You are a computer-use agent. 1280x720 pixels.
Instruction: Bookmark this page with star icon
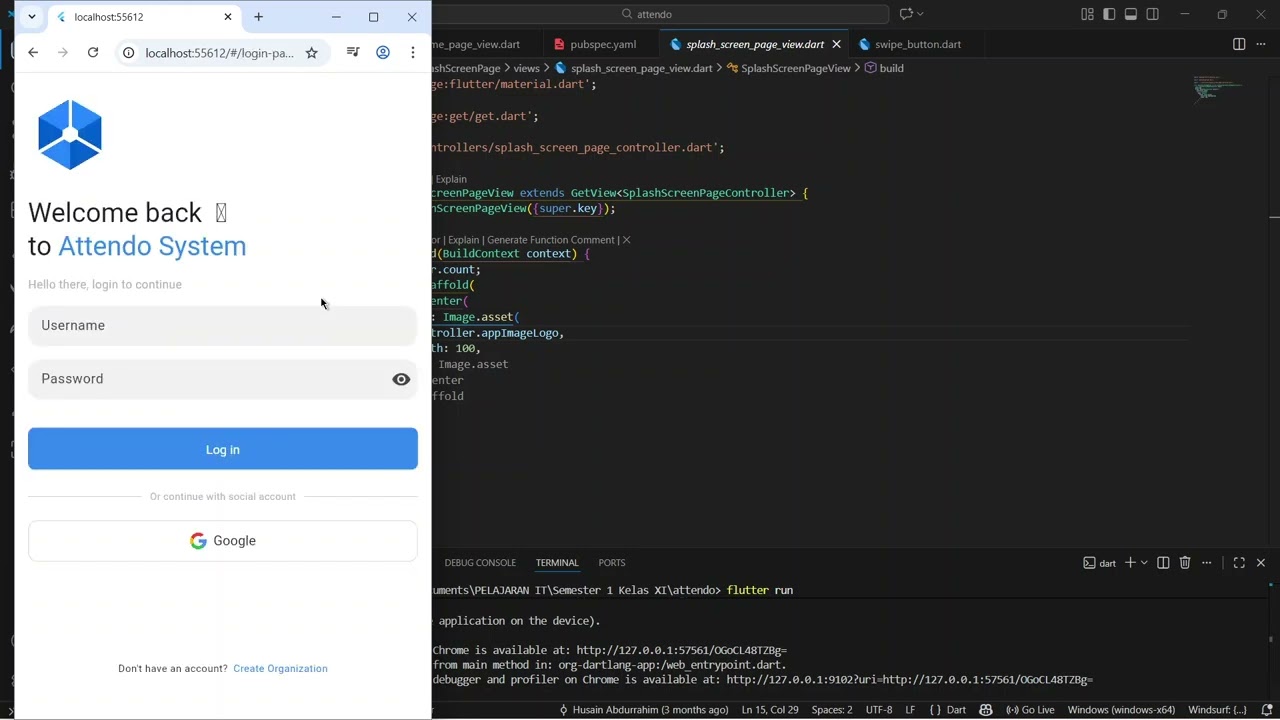coord(311,53)
